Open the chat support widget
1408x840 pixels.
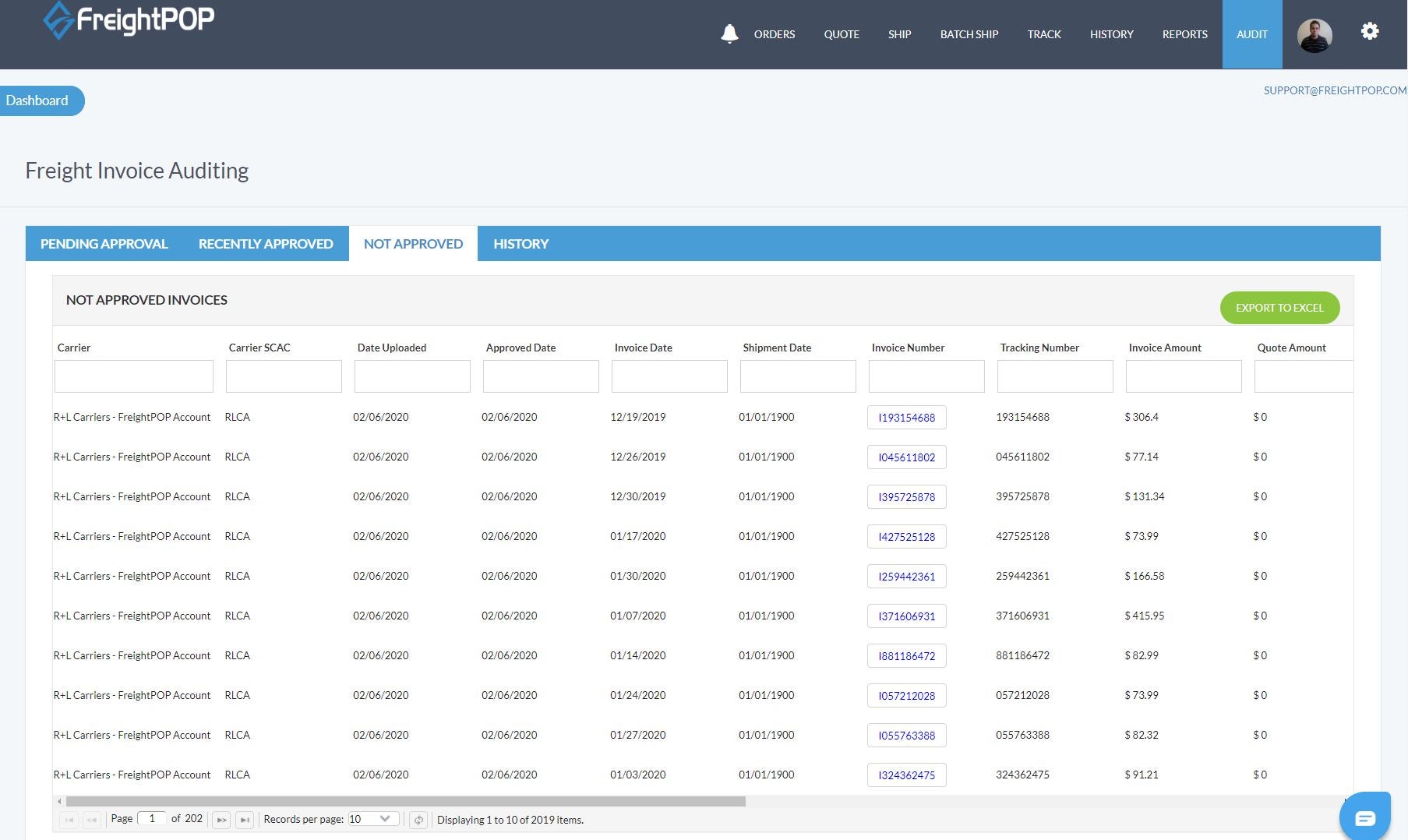pos(1365,817)
